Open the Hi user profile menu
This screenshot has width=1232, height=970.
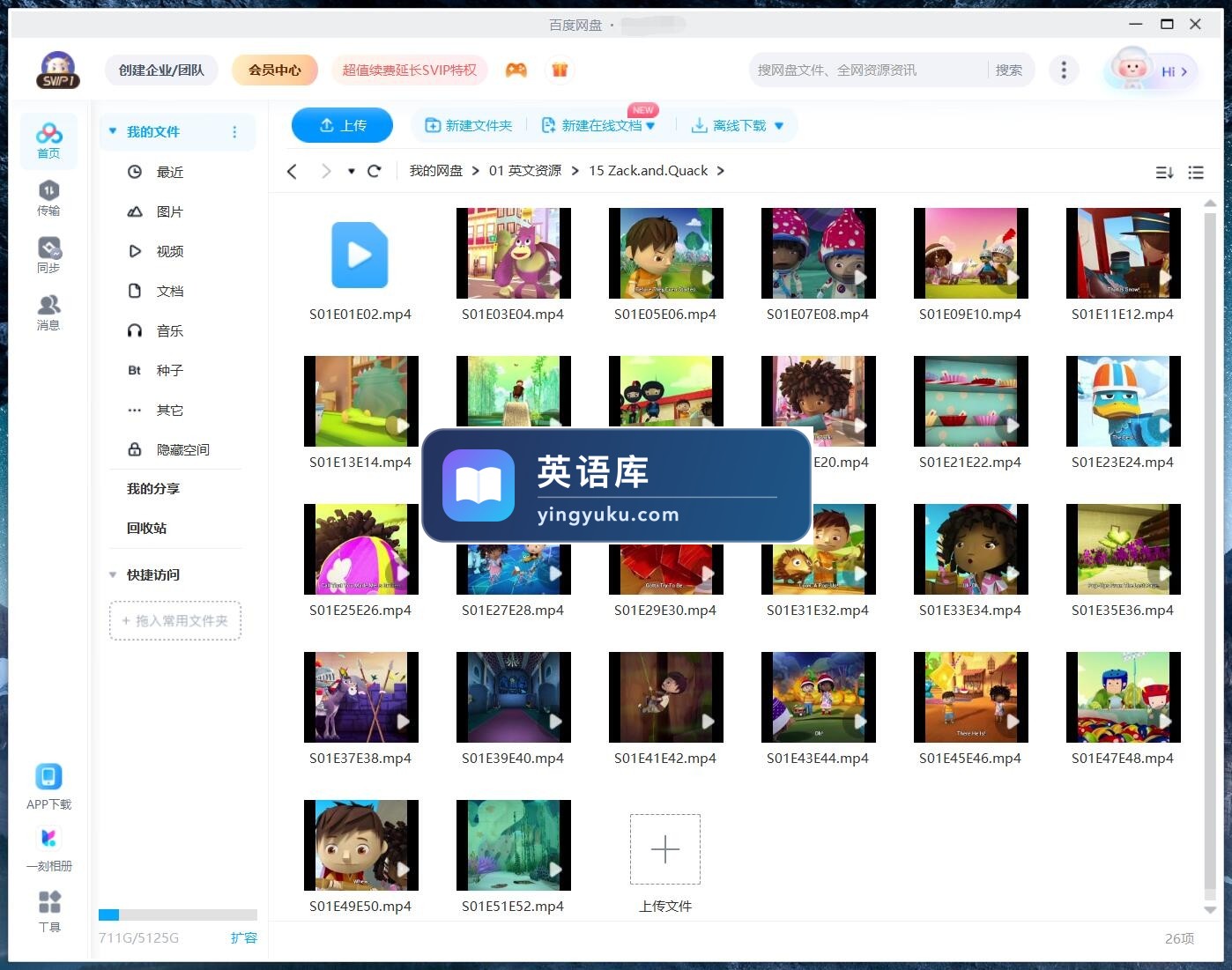pyautogui.click(x=1152, y=70)
